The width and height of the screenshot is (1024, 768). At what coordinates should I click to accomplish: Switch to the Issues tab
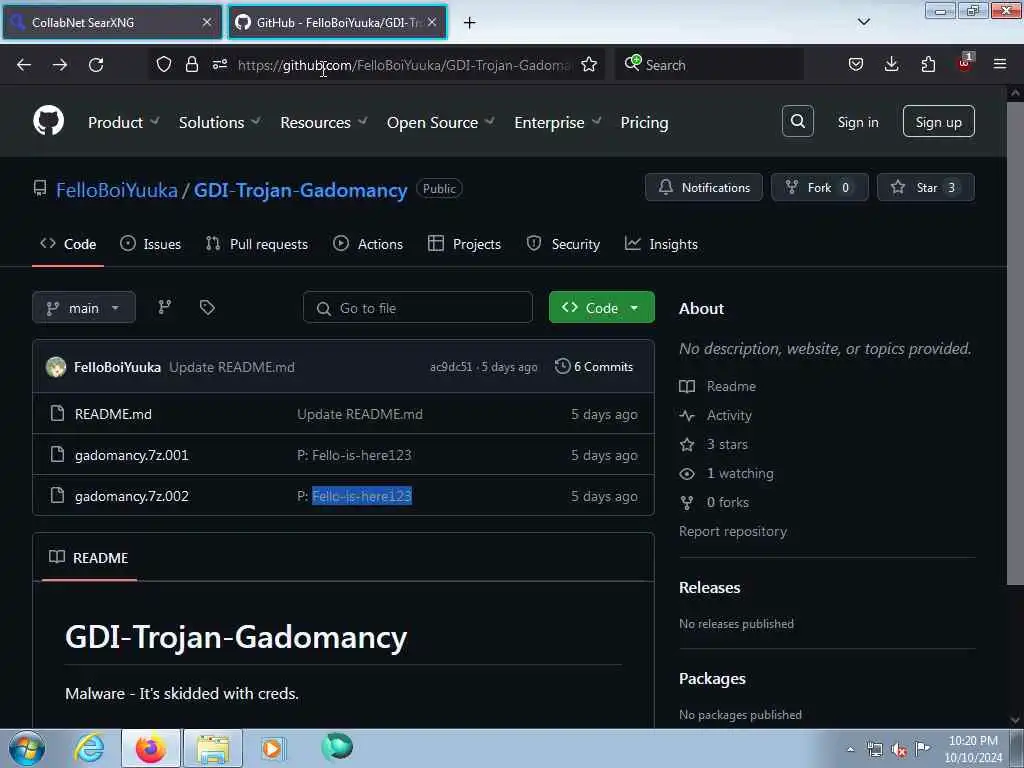[151, 244]
